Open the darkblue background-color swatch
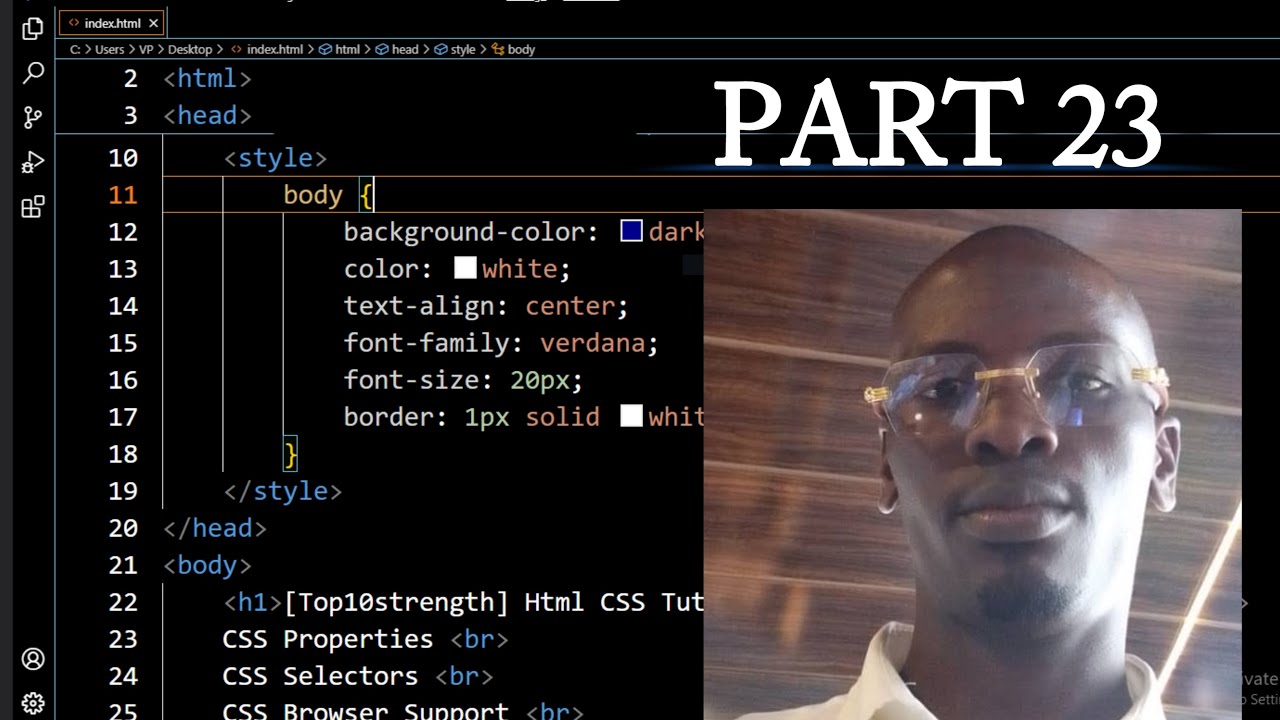Screen dimensions: 1280x720 coord(631,232)
